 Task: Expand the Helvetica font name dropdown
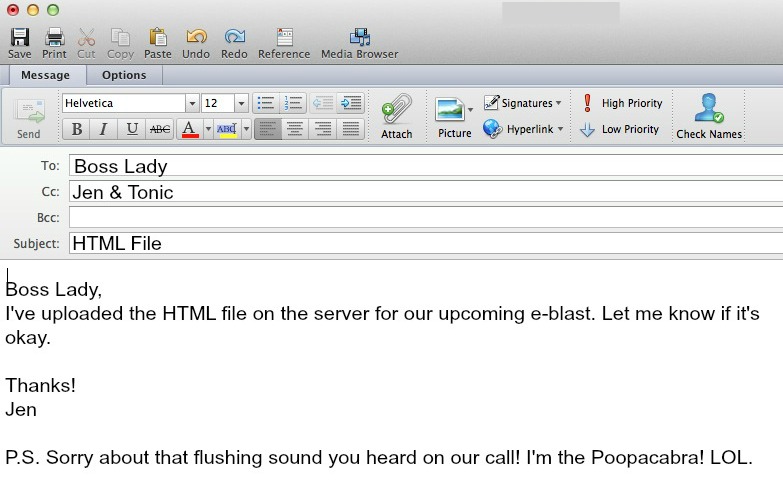coord(191,103)
